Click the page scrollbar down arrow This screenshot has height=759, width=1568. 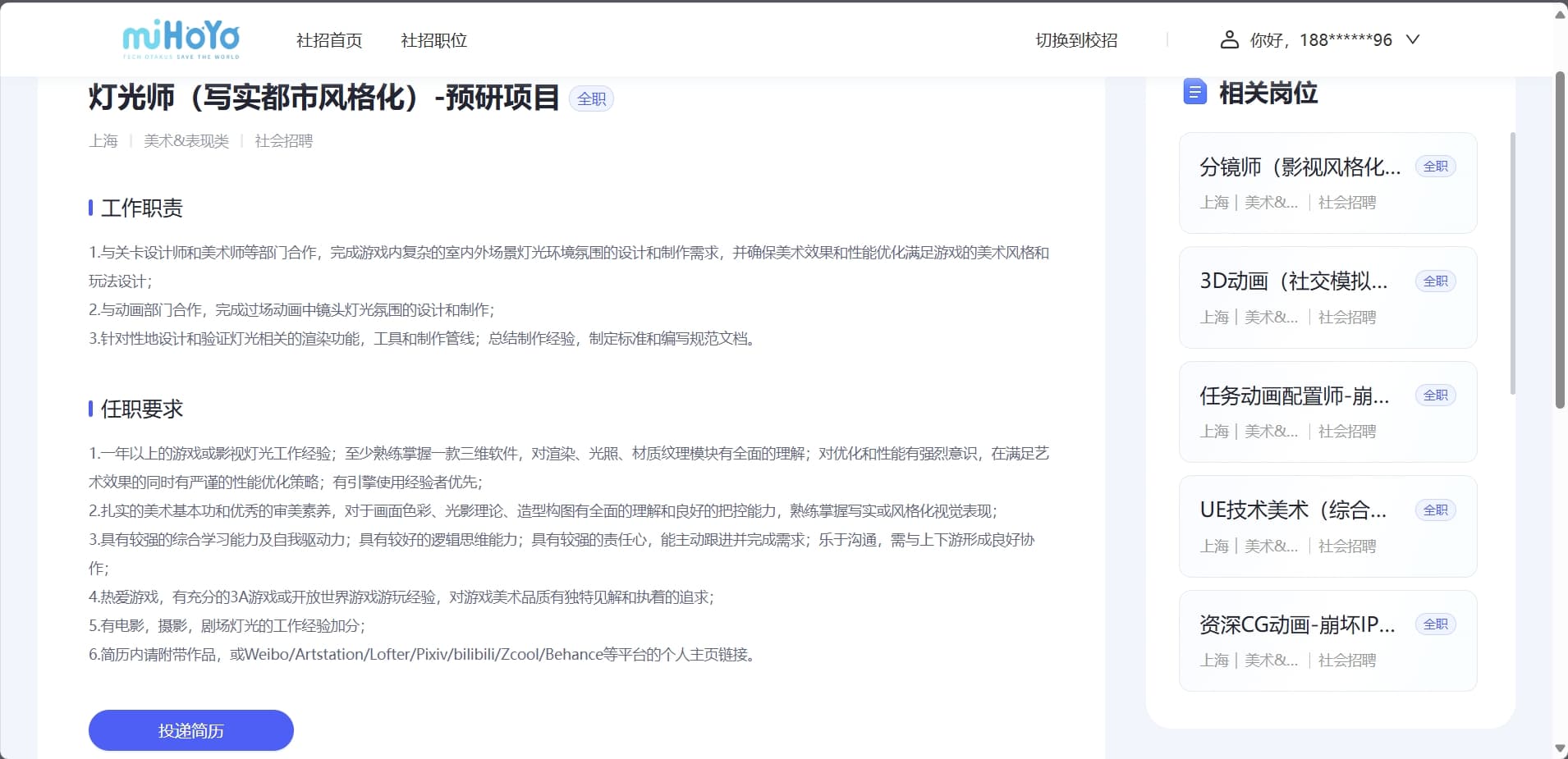tap(1560, 748)
